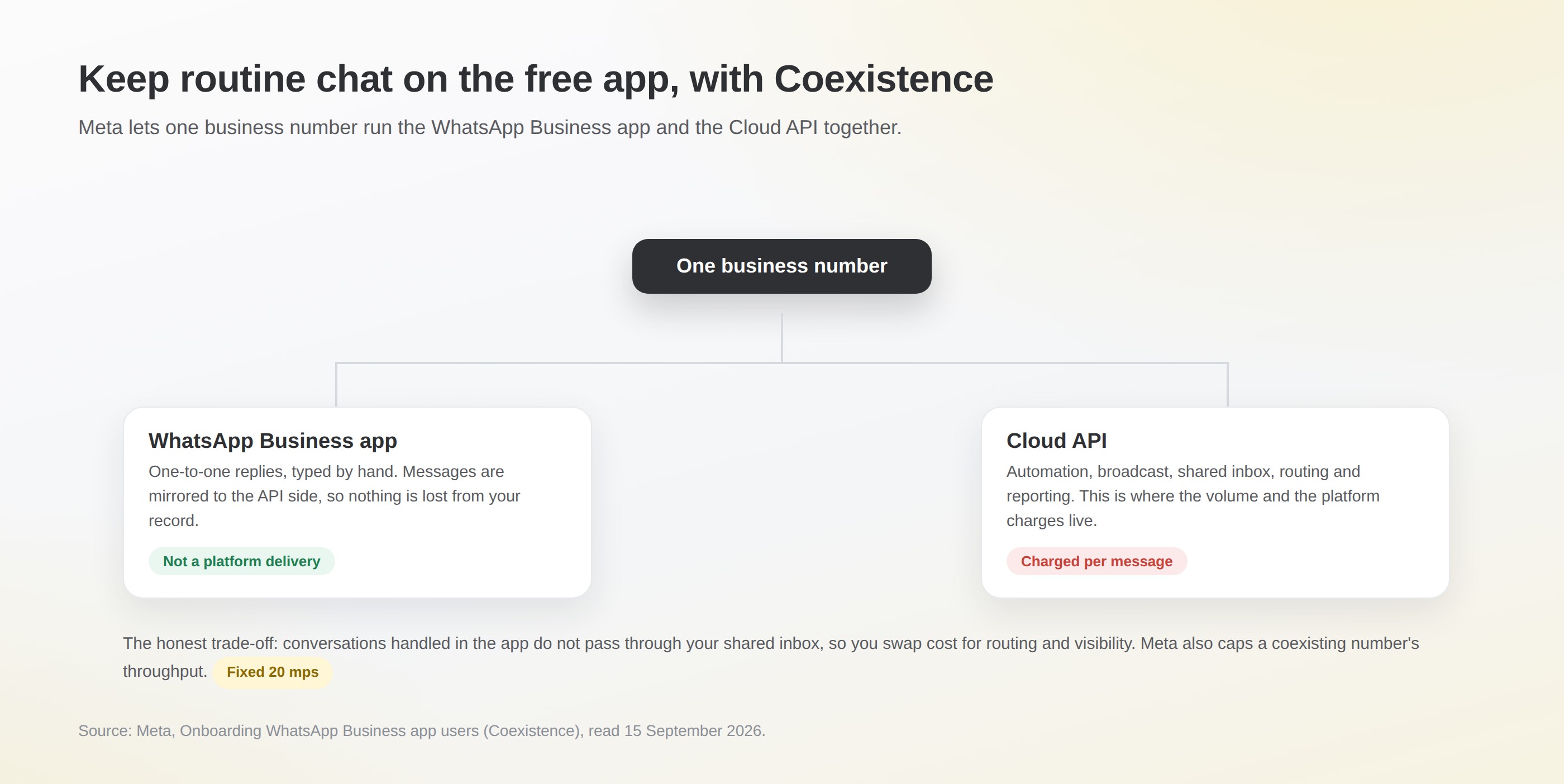This screenshot has width=1564, height=784.
Task: Click the 'One business number' box
Action: pos(781,266)
